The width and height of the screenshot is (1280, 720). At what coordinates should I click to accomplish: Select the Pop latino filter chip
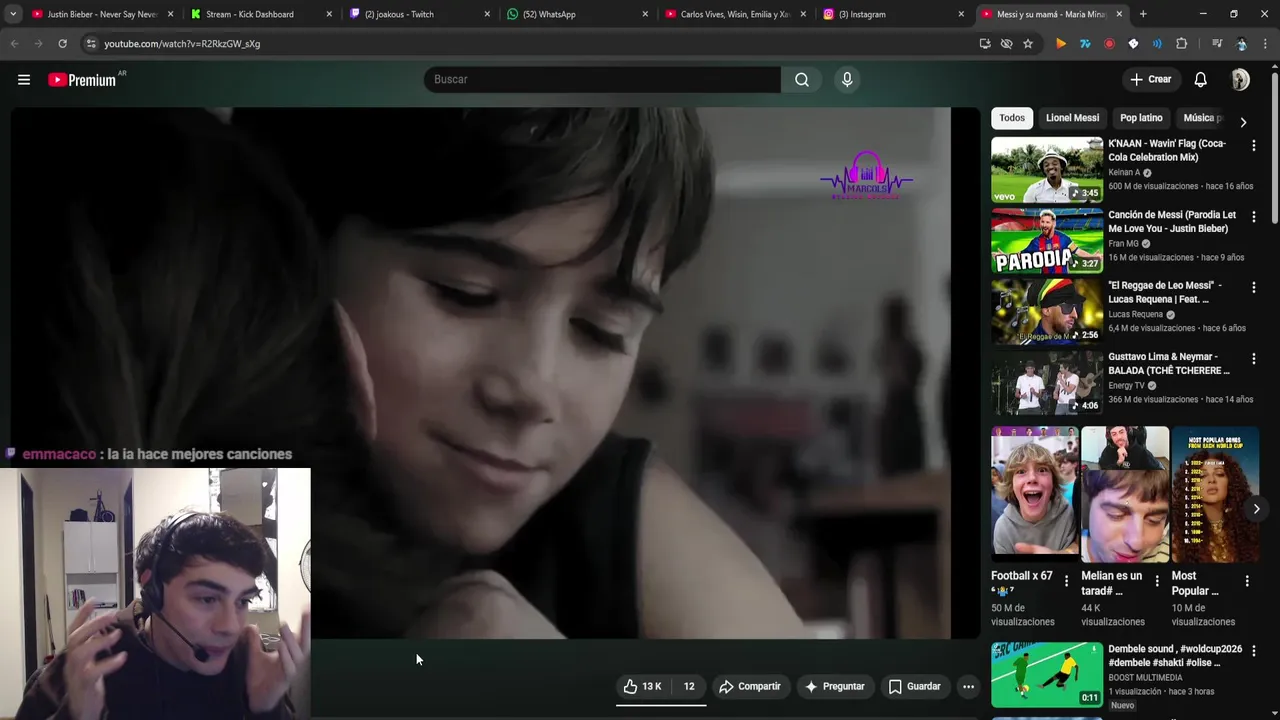point(1141,118)
